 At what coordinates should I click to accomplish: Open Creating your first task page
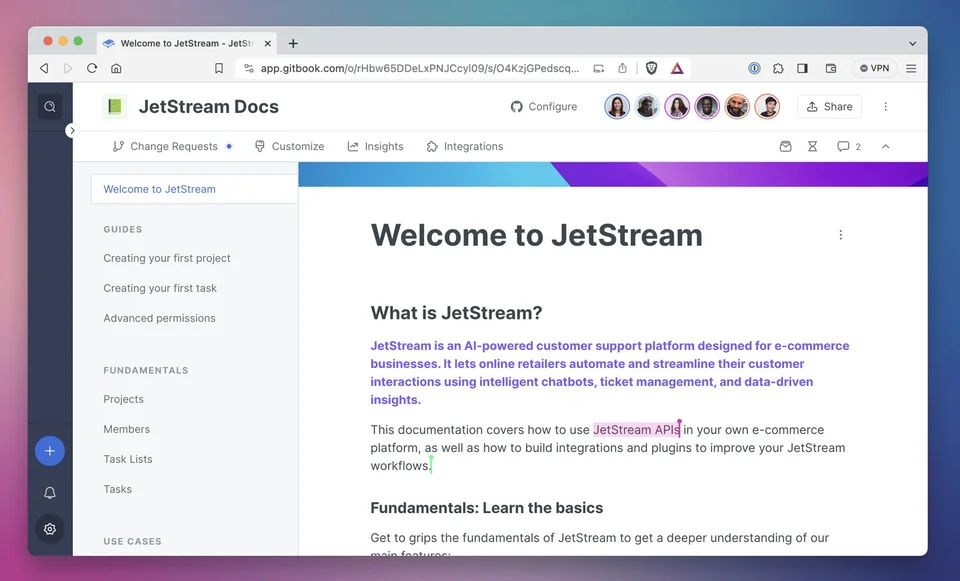coord(160,288)
